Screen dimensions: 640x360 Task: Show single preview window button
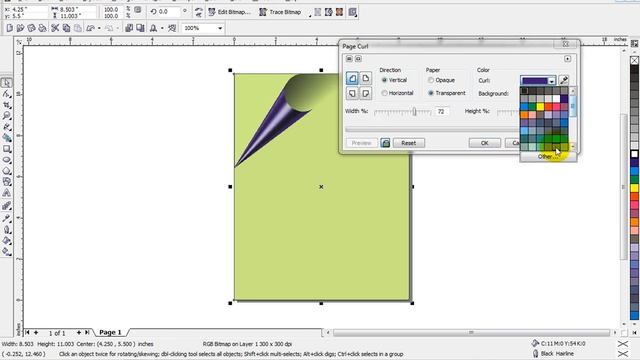coord(358,59)
